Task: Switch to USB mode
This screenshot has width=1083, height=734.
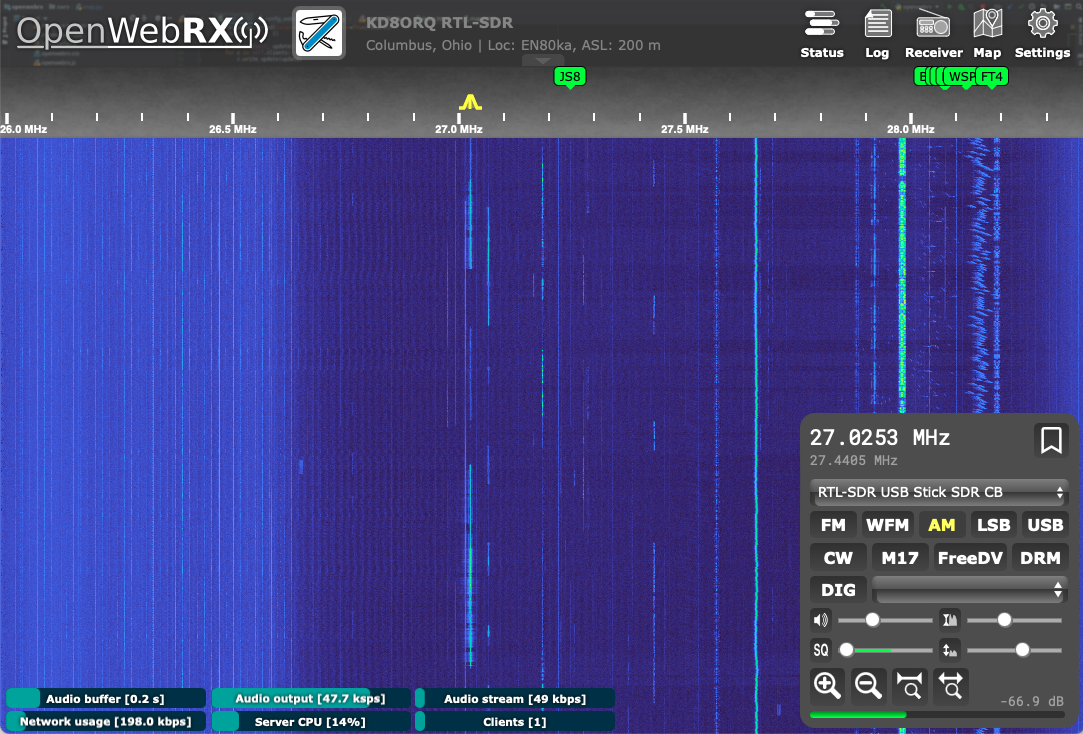Action: coord(1044,524)
